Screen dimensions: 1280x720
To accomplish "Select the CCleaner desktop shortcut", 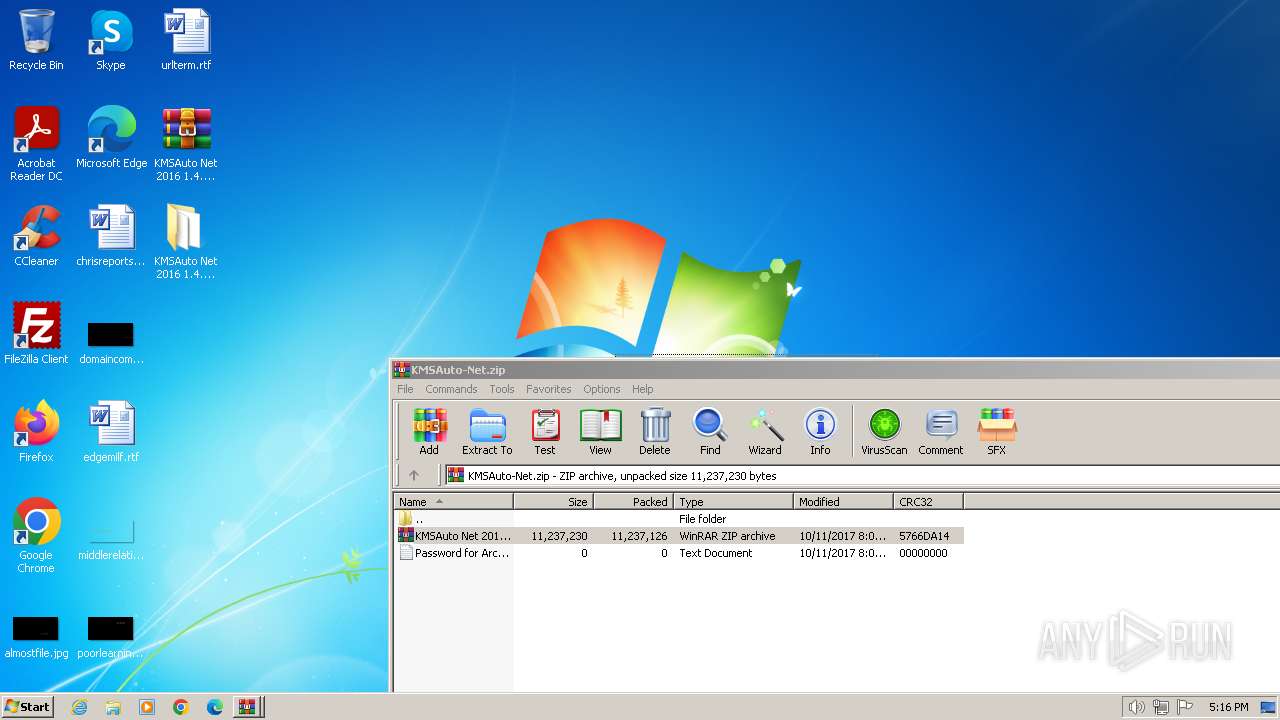I will (36, 236).
